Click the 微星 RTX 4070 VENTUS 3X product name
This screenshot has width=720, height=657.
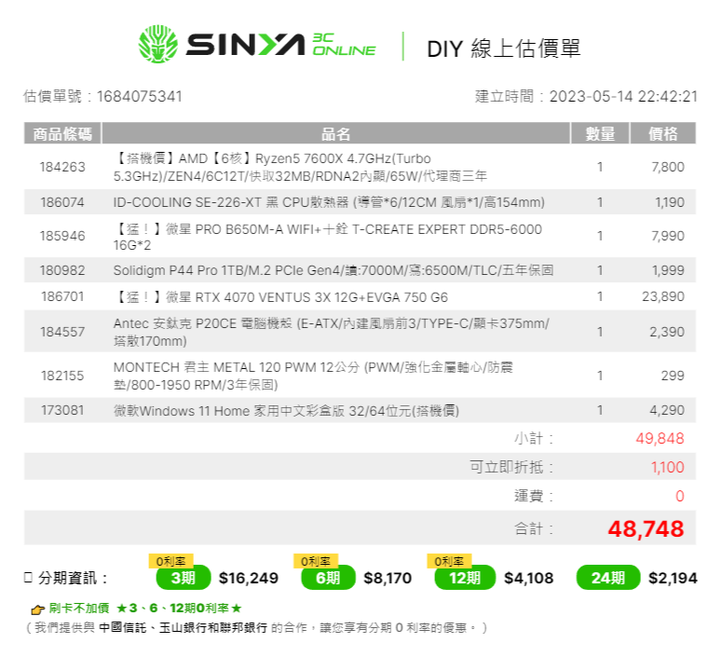point(280,297)
